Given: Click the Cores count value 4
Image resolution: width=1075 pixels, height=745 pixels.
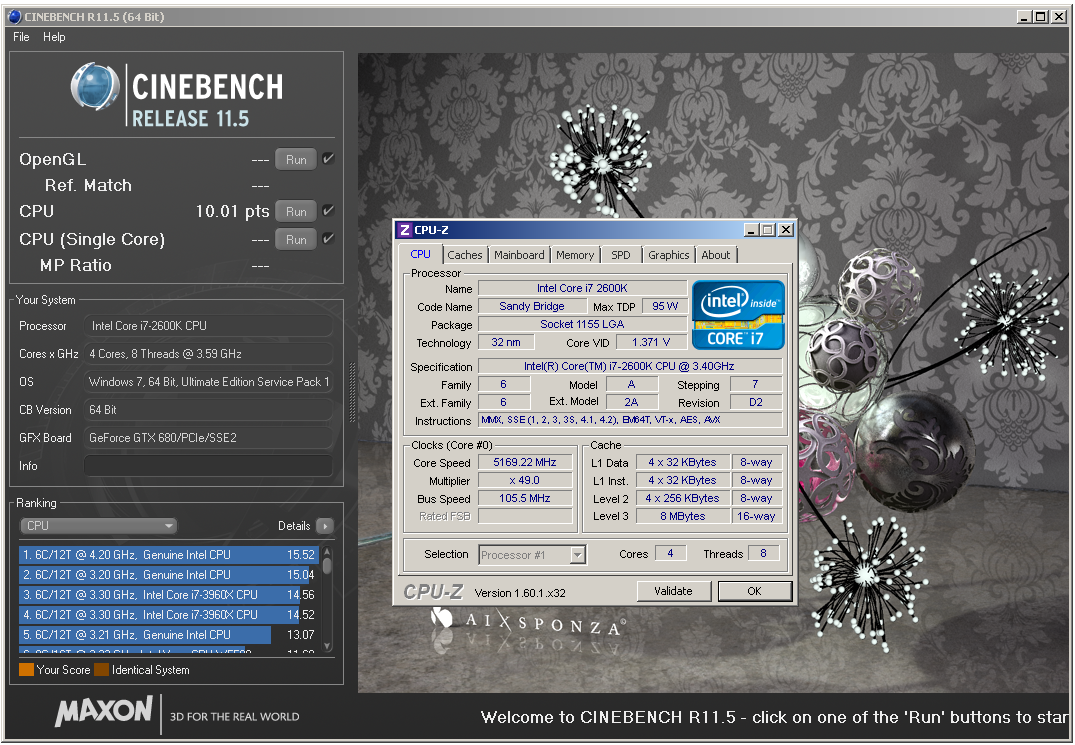Looking at the screenshot, I should pos(670,553).
